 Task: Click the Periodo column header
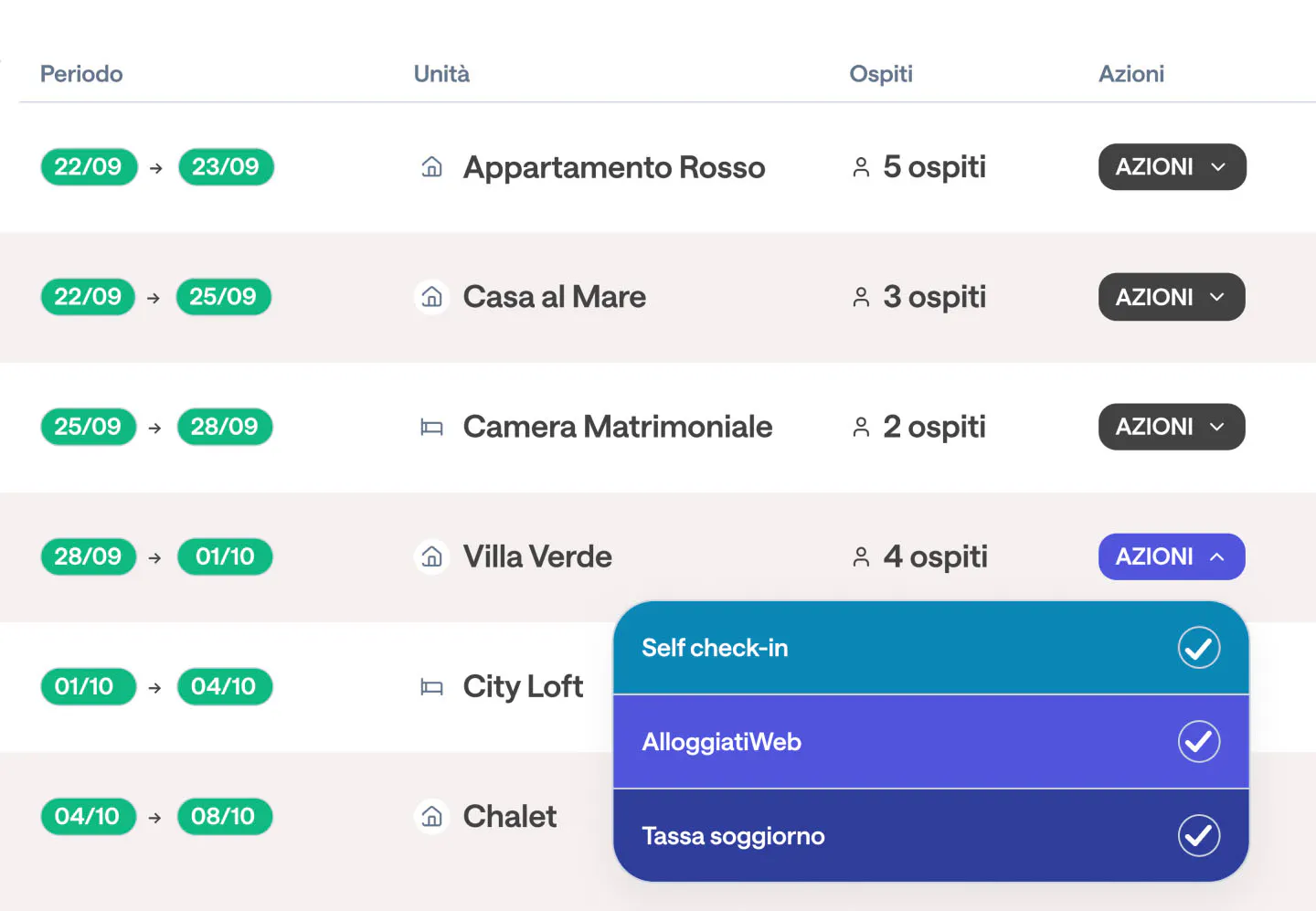81,74
